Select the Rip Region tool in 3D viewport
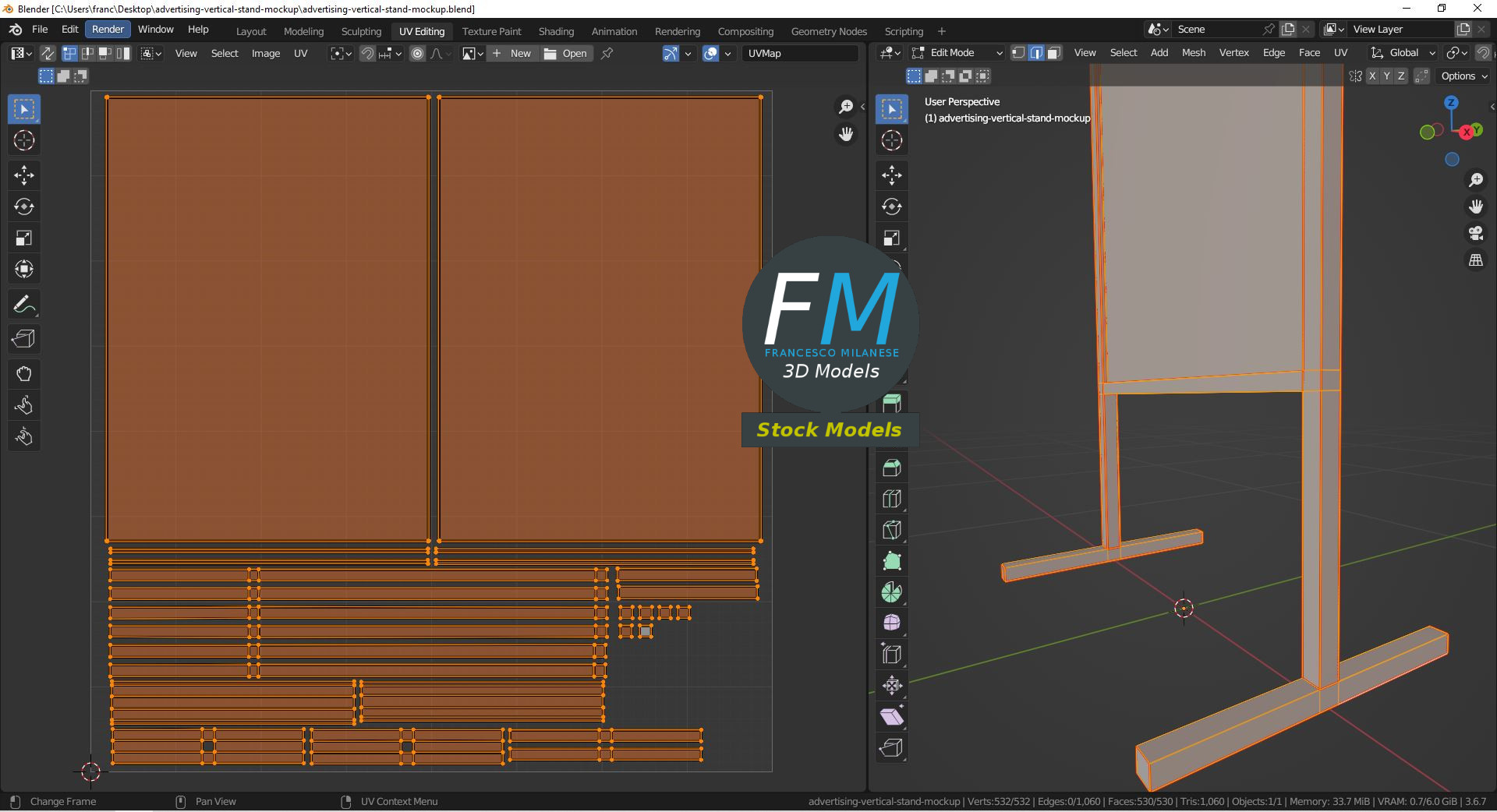 click(892, 748)
